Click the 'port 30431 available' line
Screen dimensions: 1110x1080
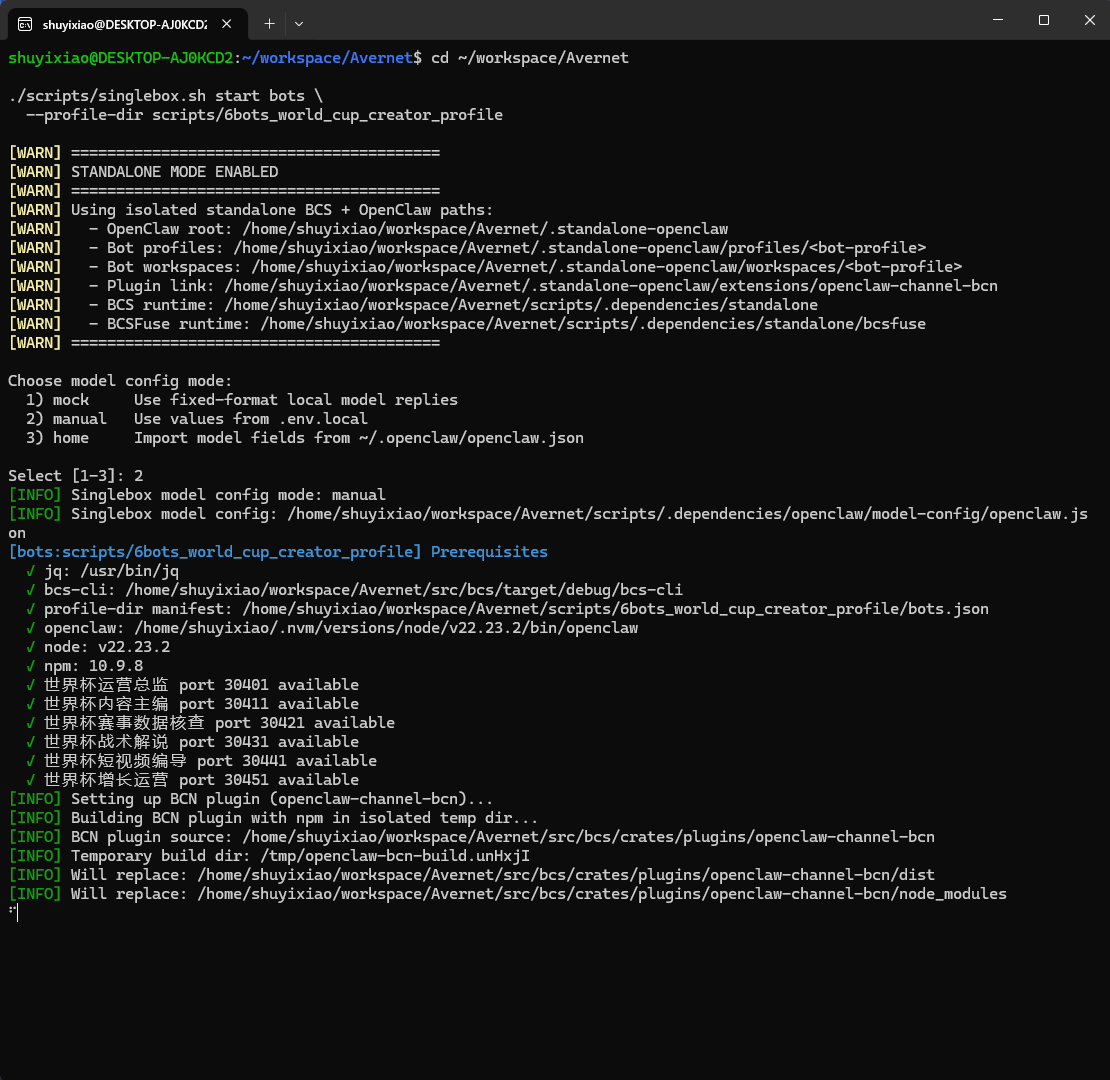click(193, 742)
